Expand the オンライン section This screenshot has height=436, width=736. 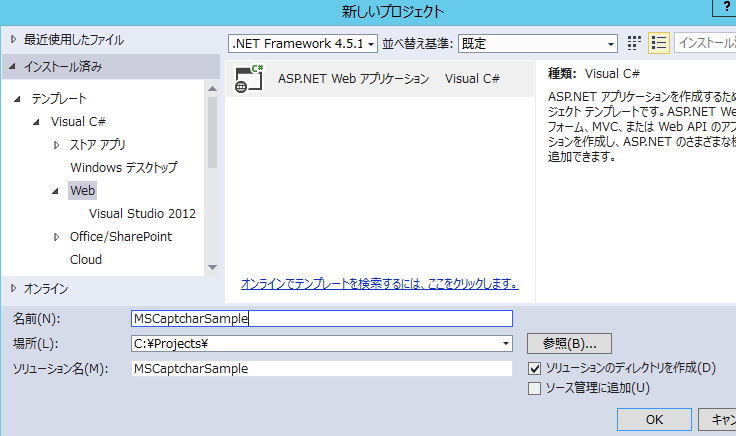[14, 288]
